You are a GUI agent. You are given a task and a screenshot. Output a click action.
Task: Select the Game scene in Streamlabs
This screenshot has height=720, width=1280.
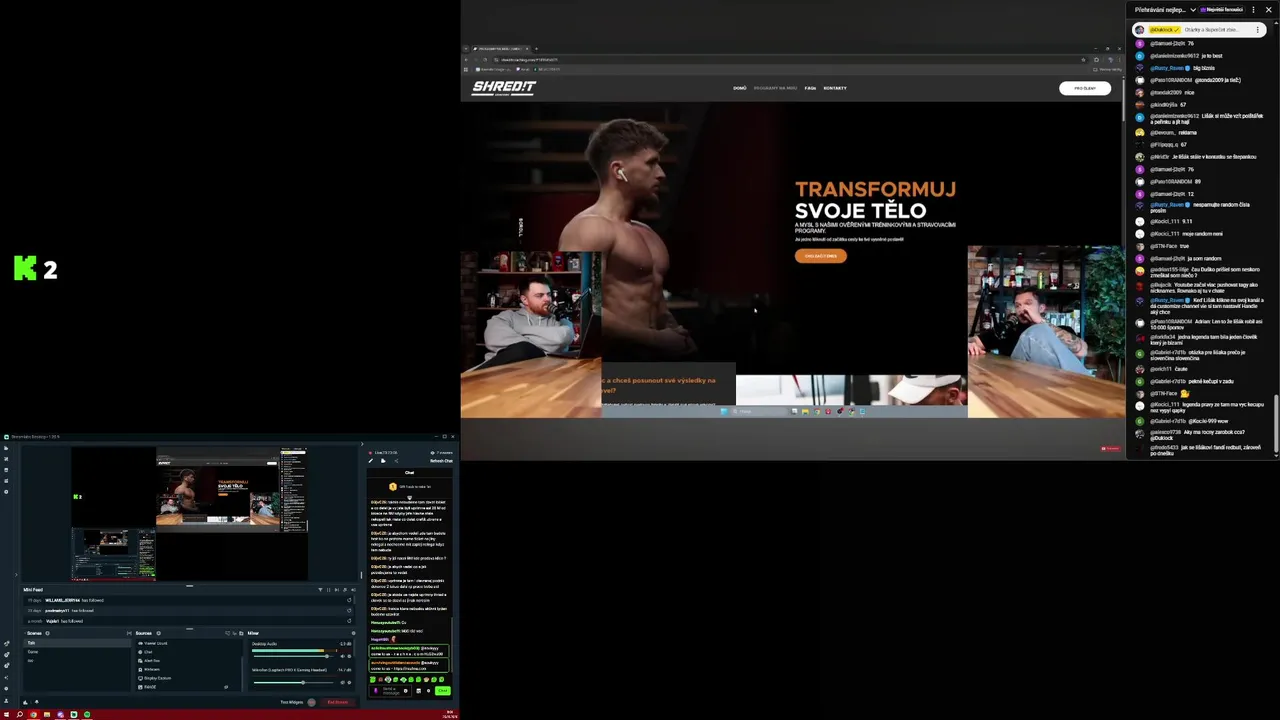(77, 652)
